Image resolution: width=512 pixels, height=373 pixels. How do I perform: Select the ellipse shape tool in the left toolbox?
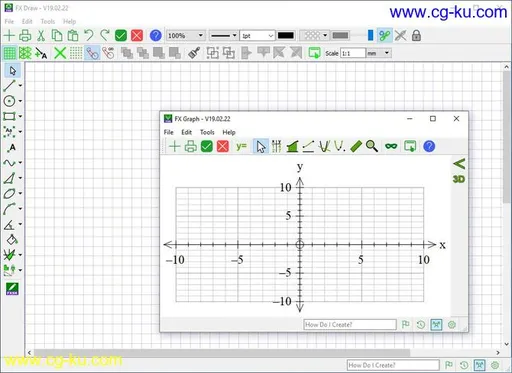(x=9, y=193)
